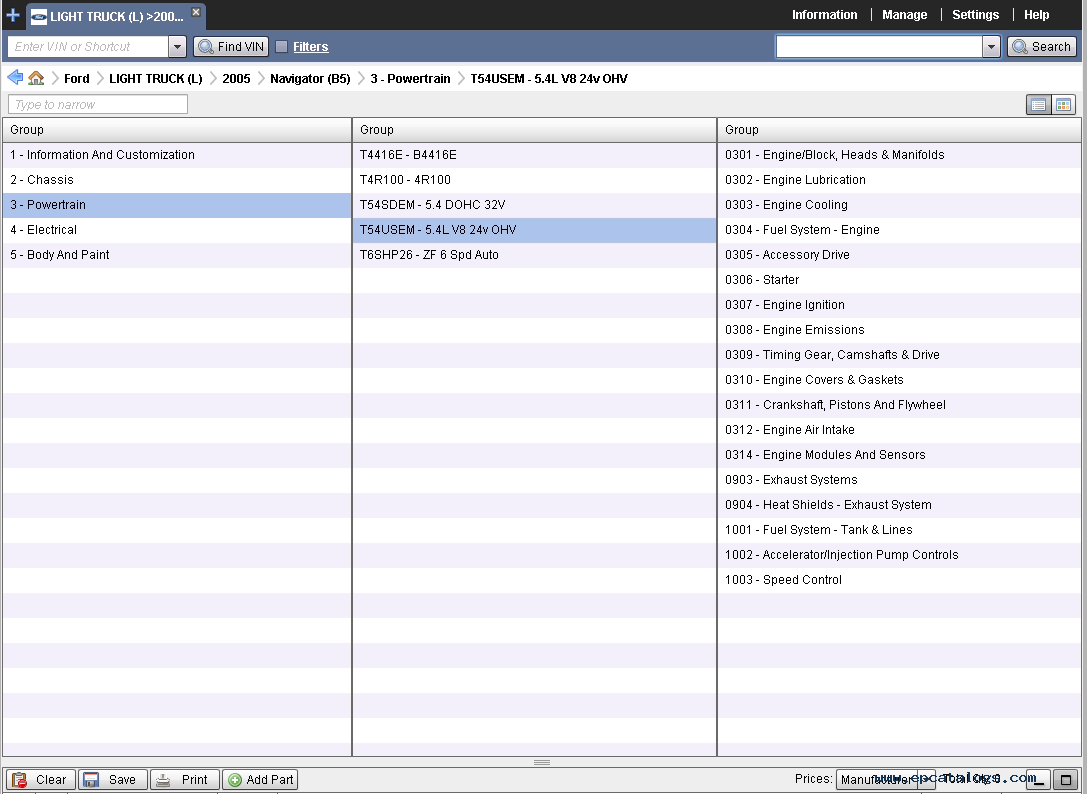
Task: Click the Add Part button
Action: click(x=260, y=780)
